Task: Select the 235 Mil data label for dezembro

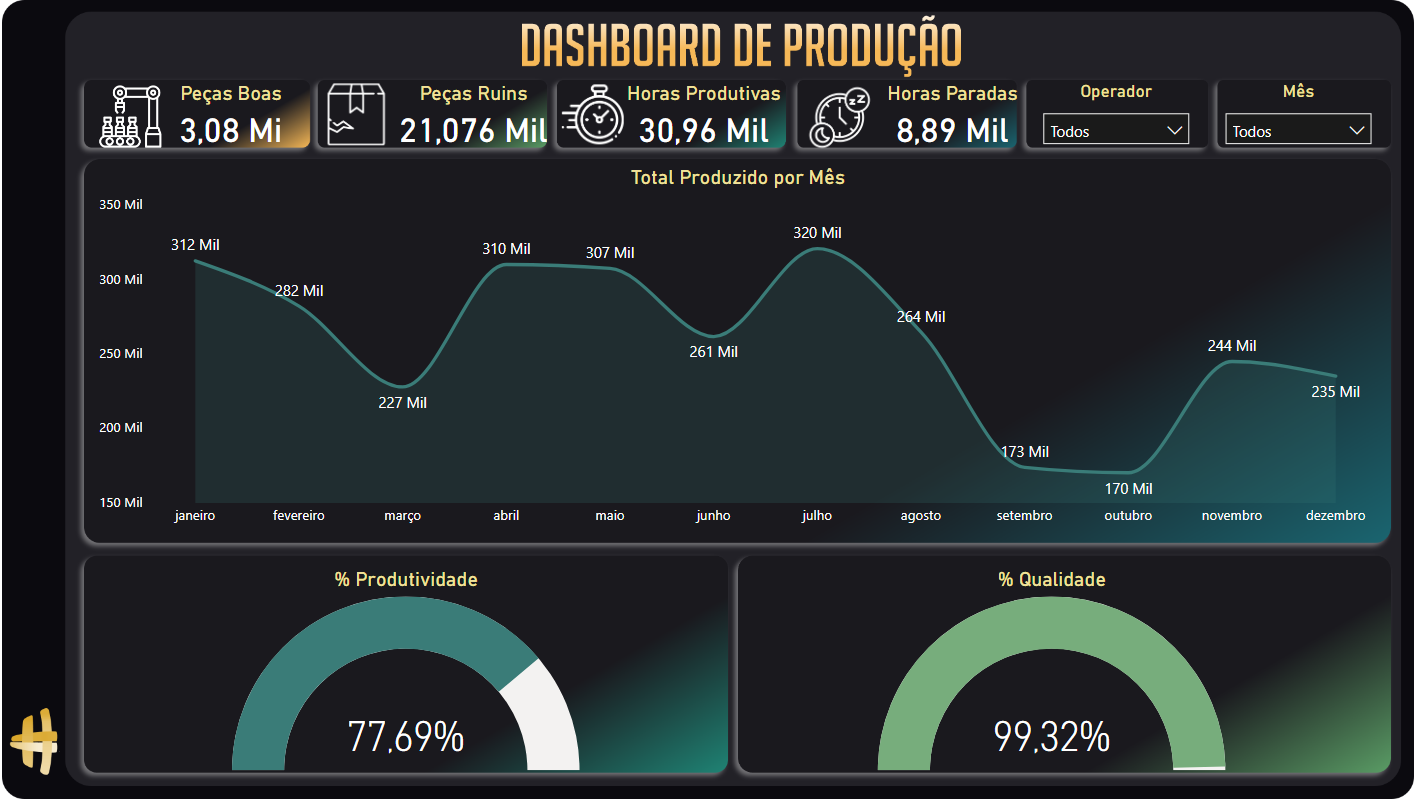Action: (1336, 392)
